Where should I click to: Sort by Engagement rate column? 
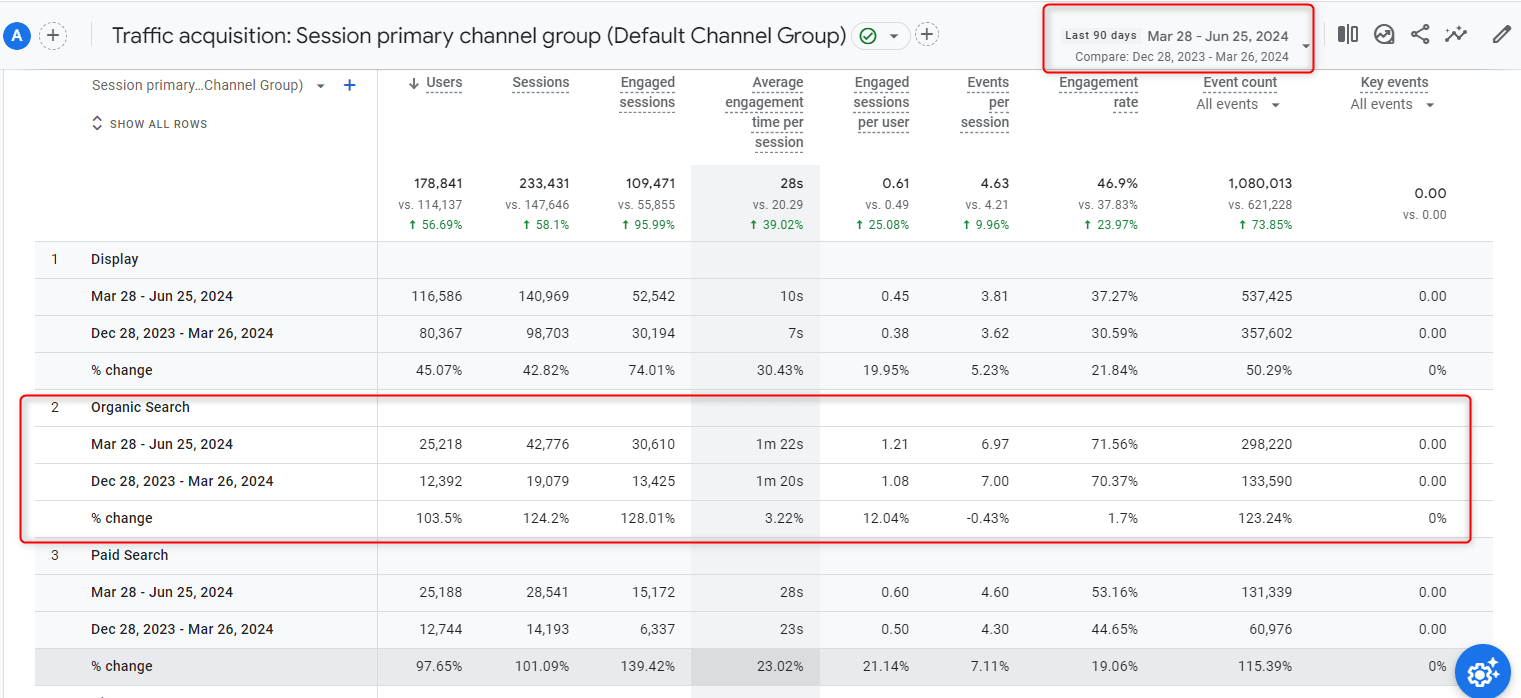(x=1099, y=93)
